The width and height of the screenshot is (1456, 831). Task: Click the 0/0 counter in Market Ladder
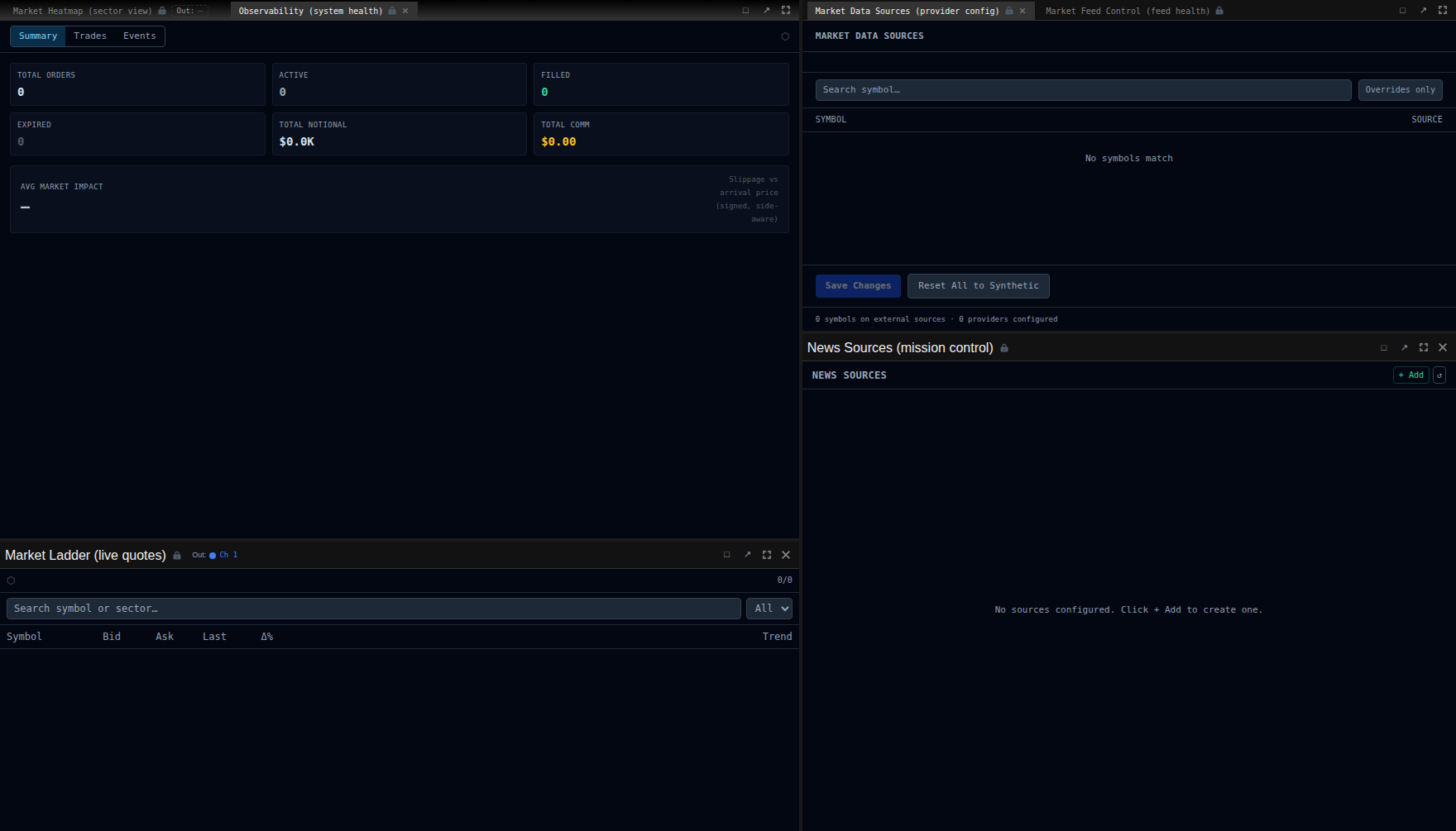(x=784, y=580)
